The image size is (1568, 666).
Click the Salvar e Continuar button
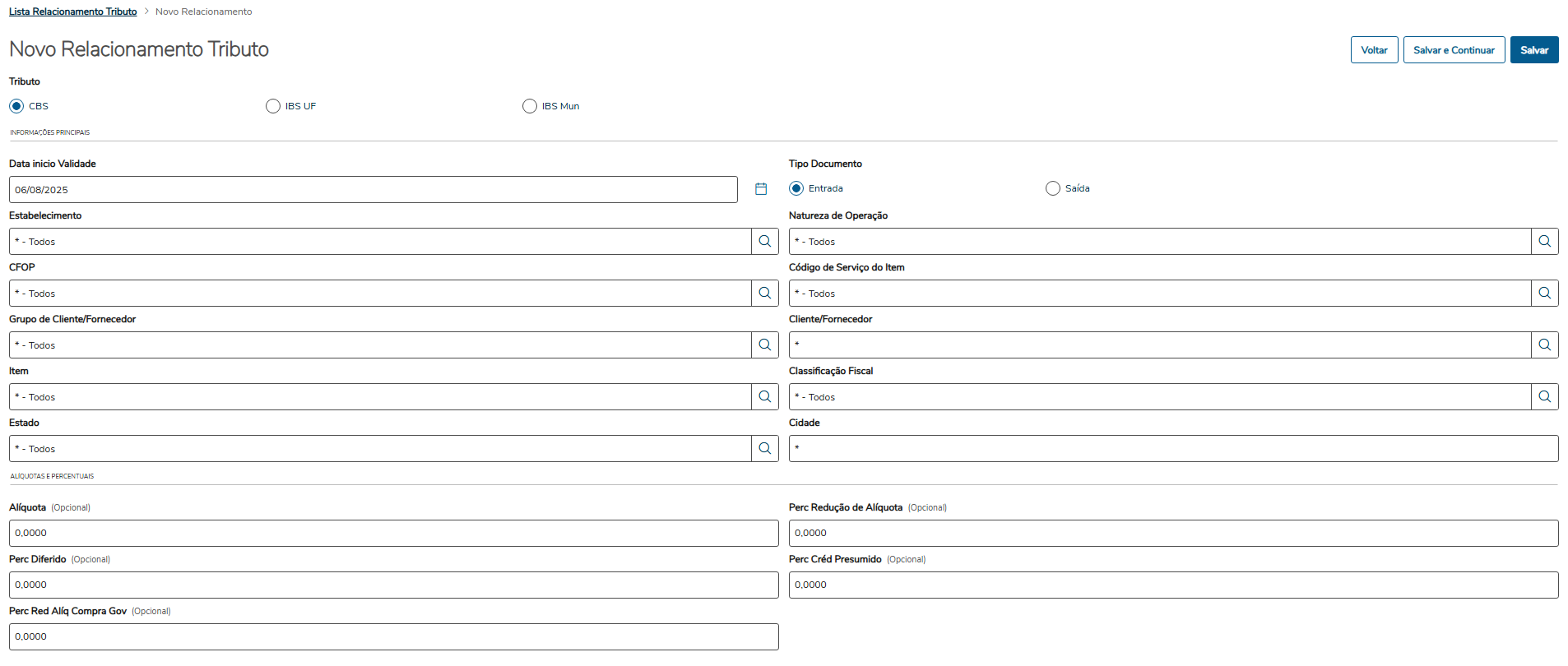coord(1454,50)
